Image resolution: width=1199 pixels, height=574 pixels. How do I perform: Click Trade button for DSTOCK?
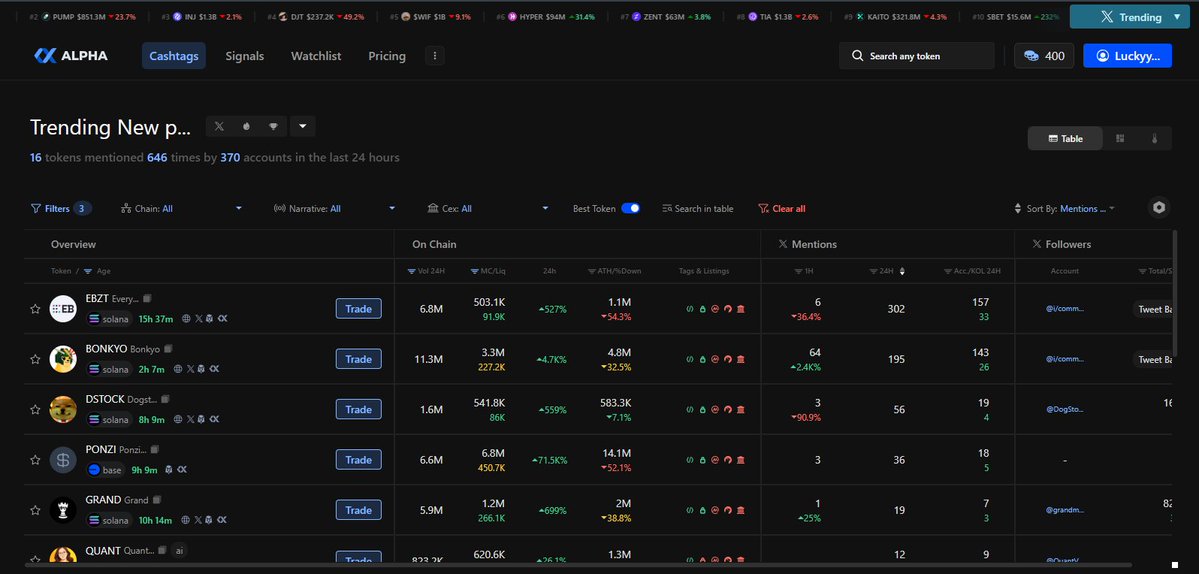point(358,410)
